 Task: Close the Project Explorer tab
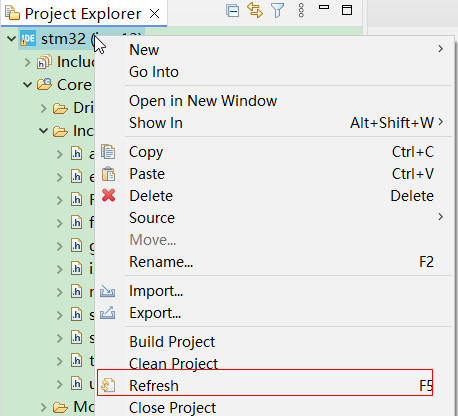[x=154, y=14]
